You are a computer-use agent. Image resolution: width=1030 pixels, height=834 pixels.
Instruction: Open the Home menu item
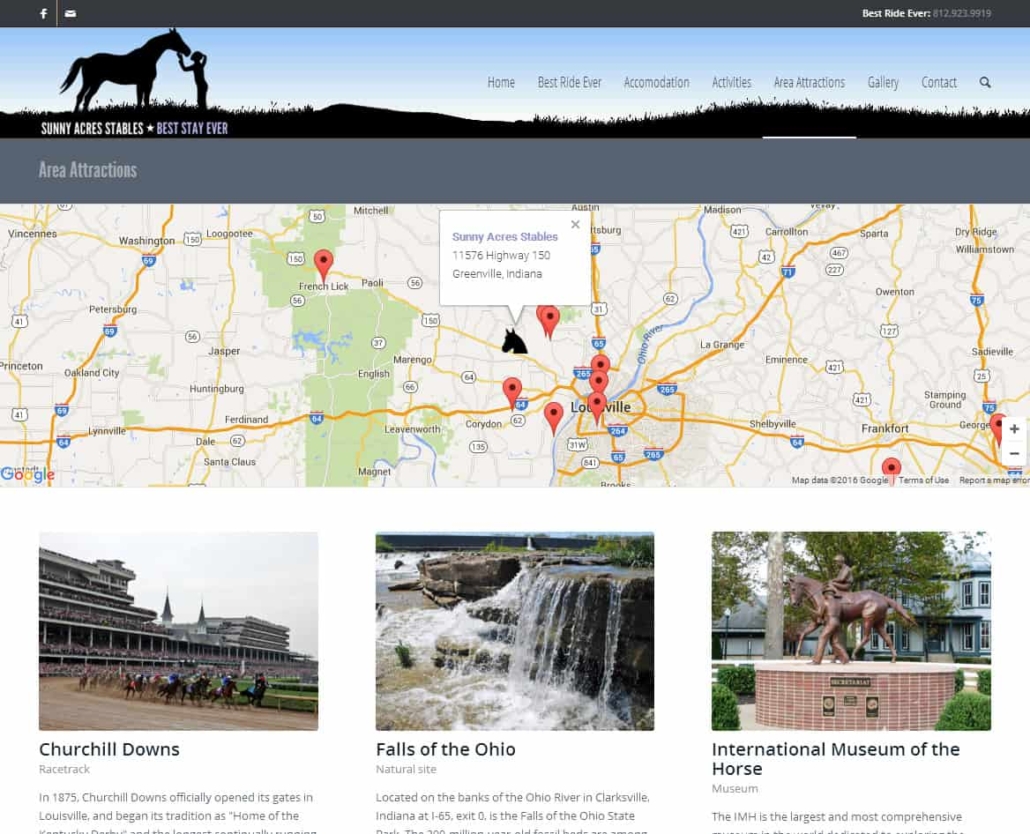click(501, 83)
